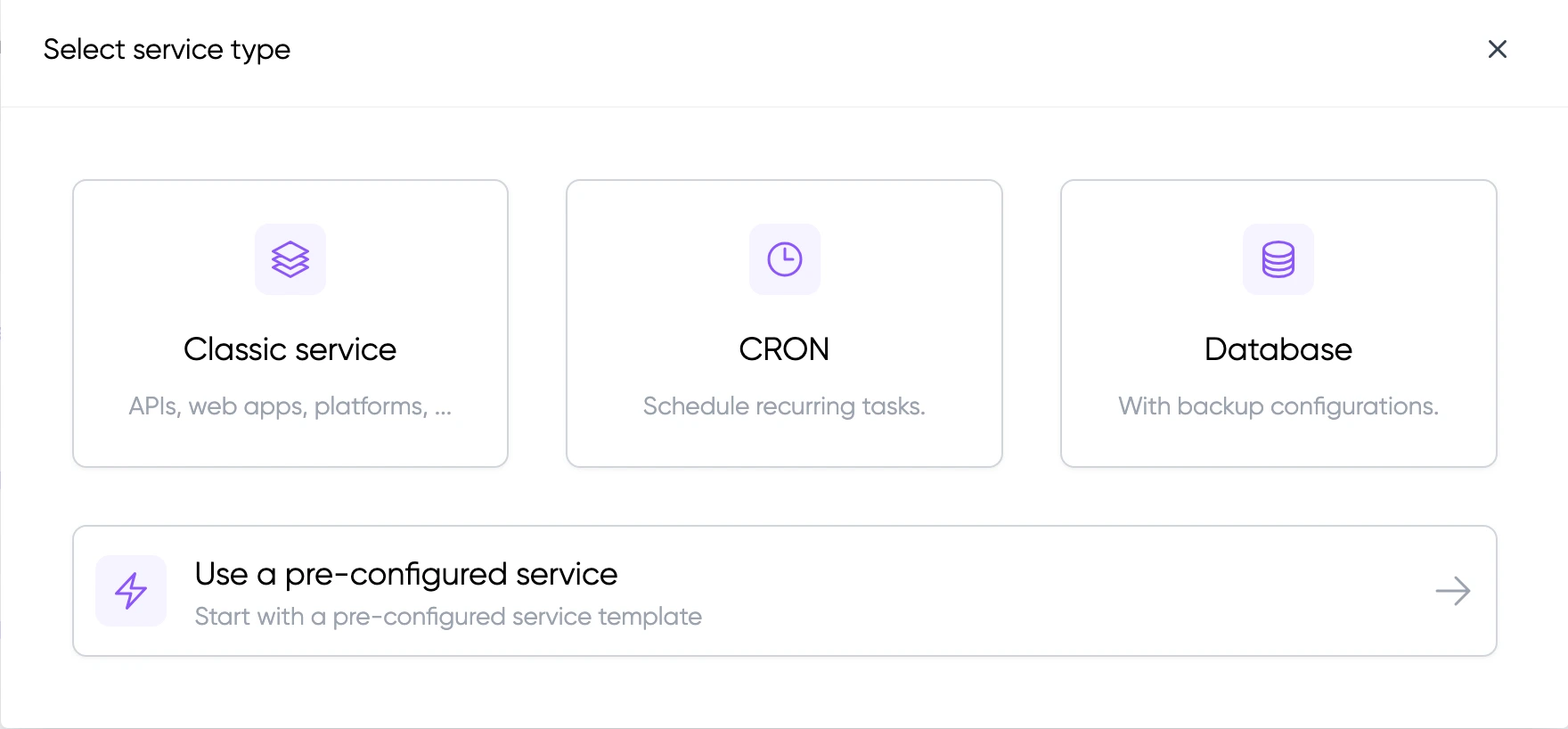Select the Database card's blank bottom area
This screenshot has width=1568, height=729.
click(x=1278, y=446)
